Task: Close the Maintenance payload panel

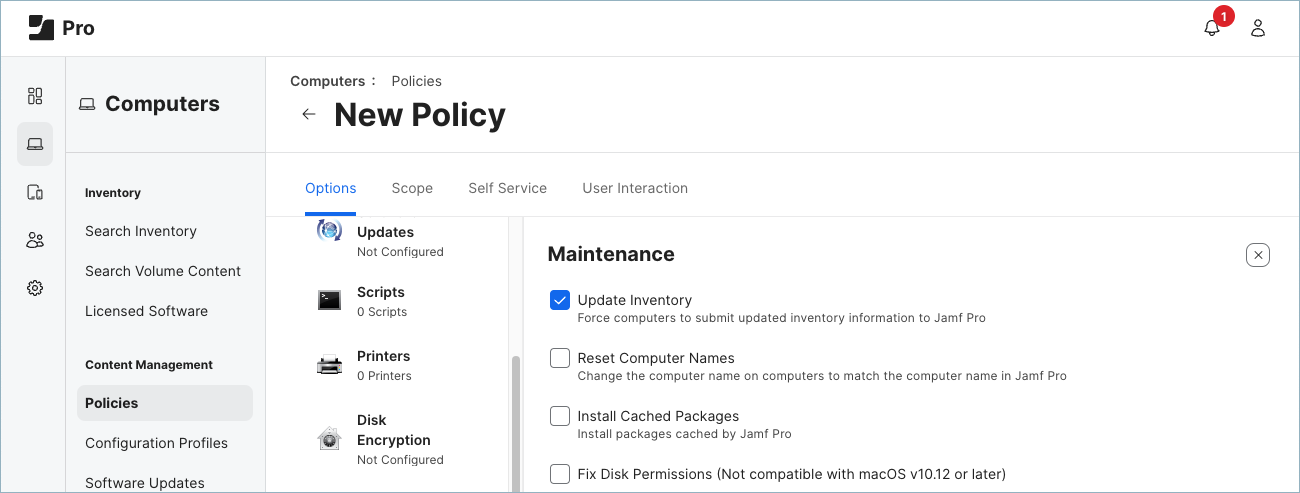Action: click(1258, 255)
